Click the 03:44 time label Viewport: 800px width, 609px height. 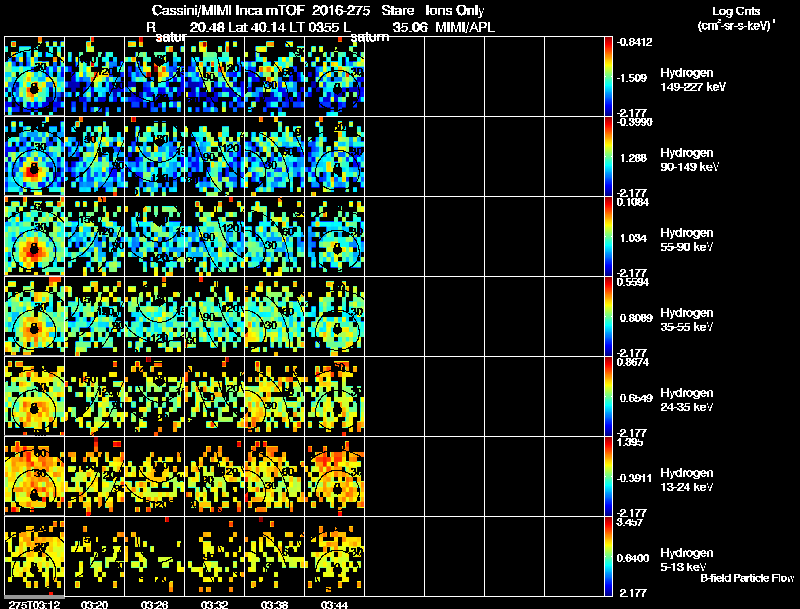click(x=335, y=604)
